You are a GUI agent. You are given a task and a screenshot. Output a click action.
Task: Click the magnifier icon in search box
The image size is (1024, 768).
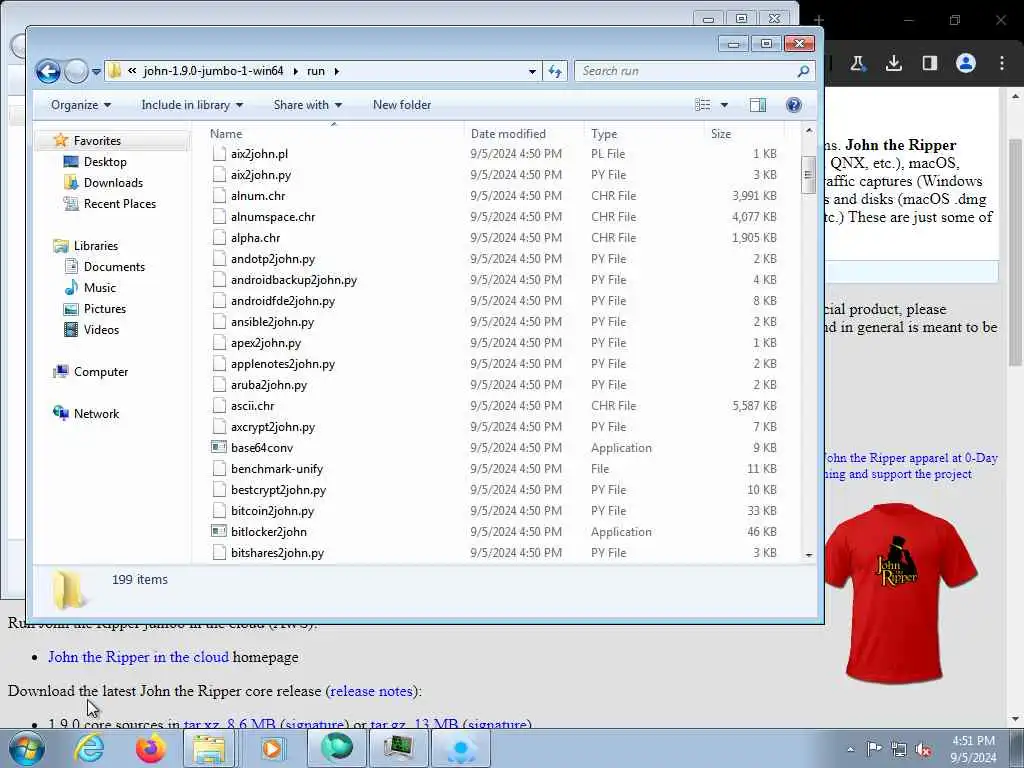(x=803, y=71)
